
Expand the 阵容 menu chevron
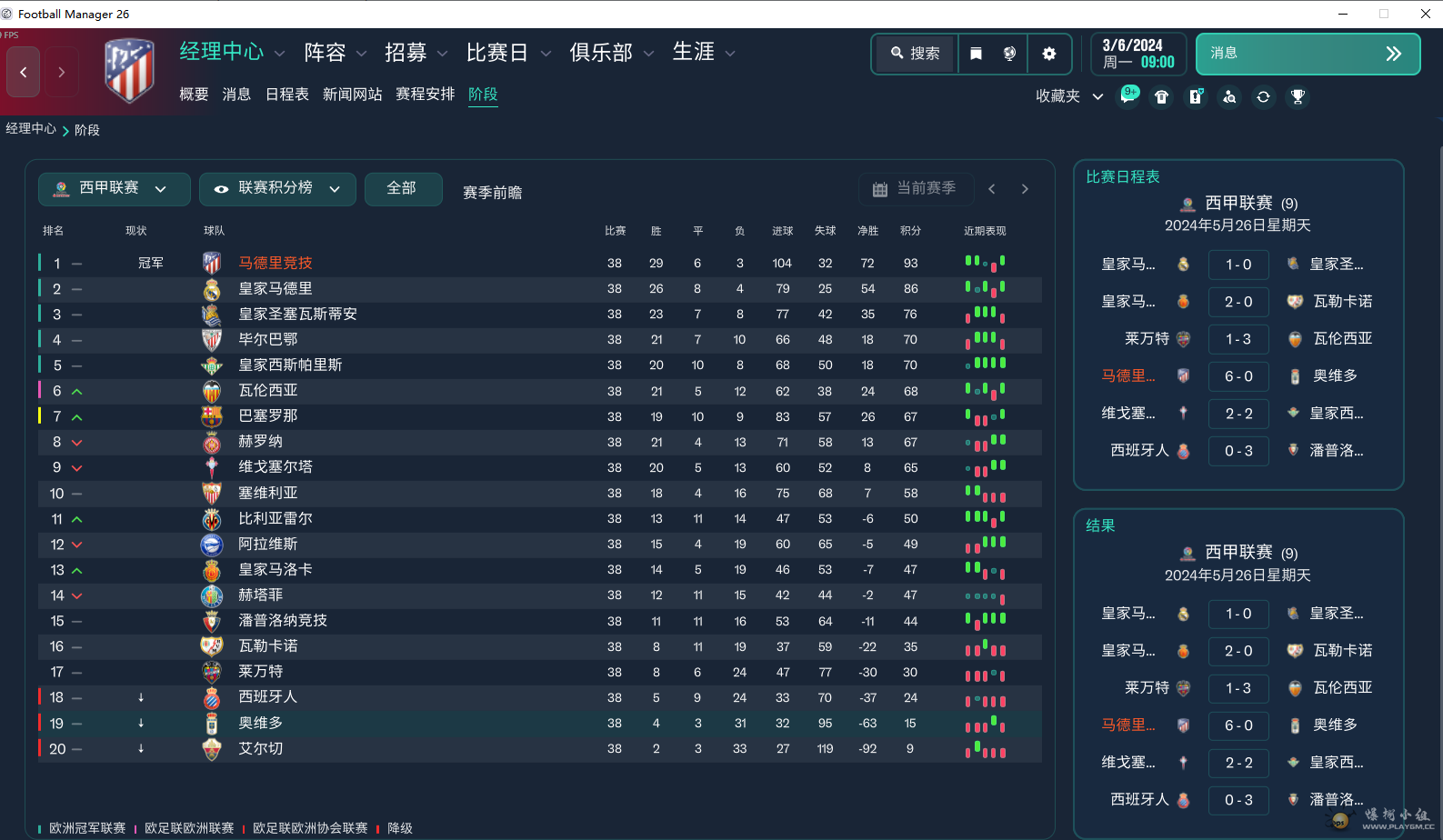(x=361, y=54)
